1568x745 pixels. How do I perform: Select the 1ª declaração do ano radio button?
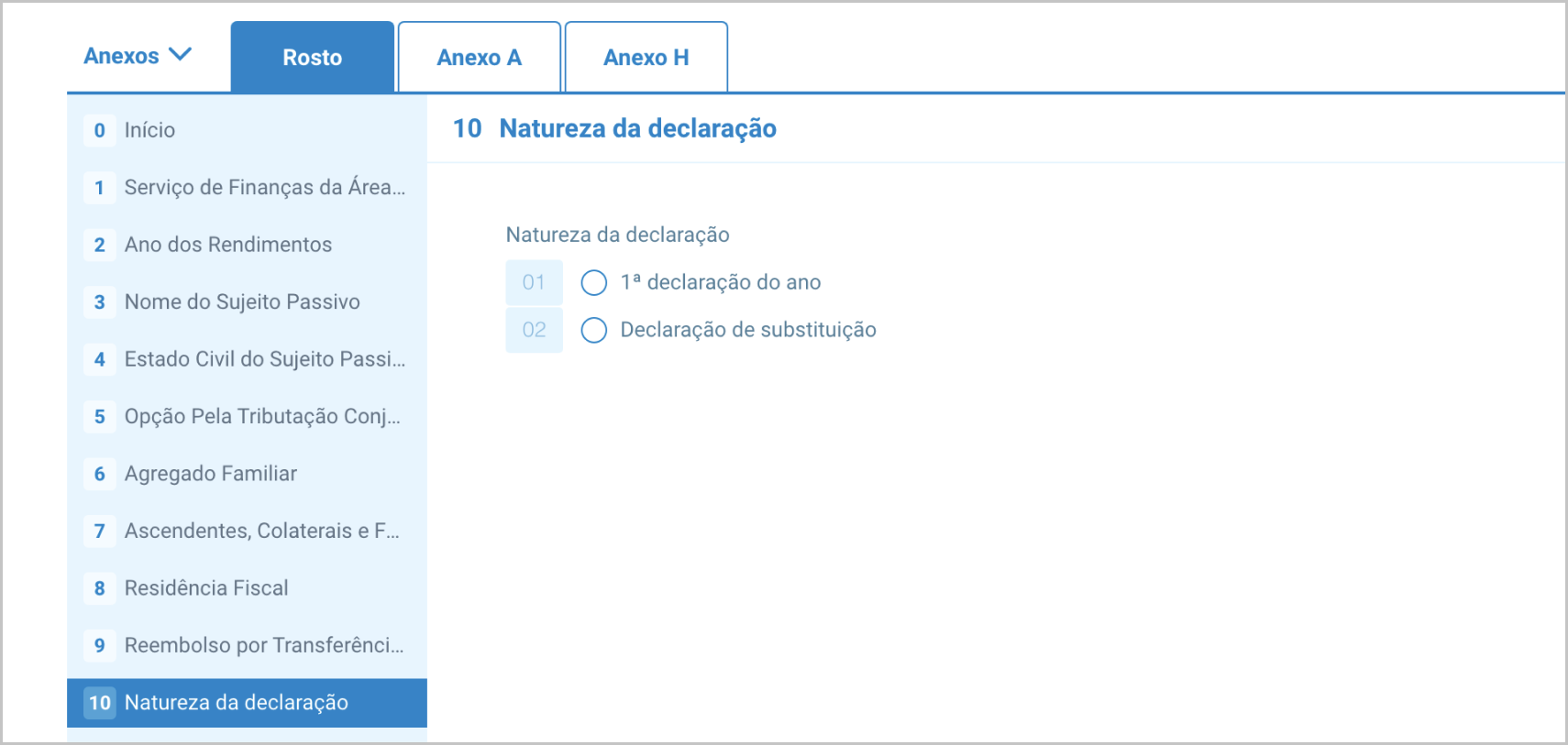594,282
